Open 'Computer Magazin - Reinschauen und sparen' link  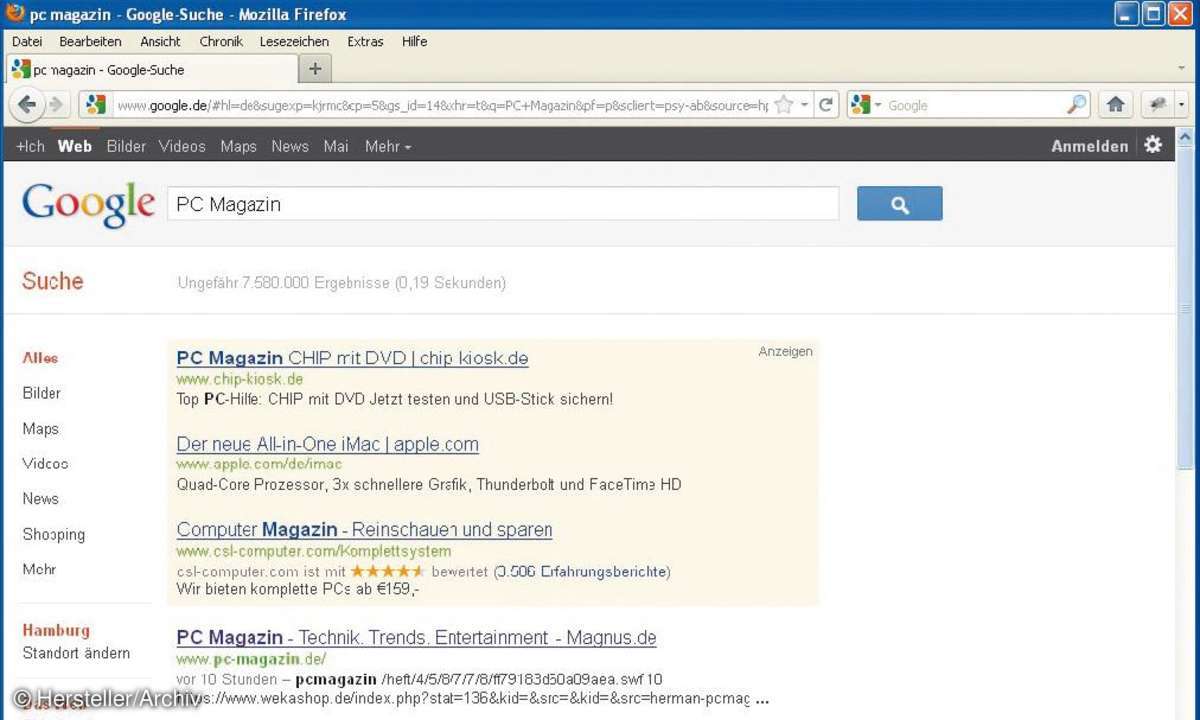click(x=364, y=530)
